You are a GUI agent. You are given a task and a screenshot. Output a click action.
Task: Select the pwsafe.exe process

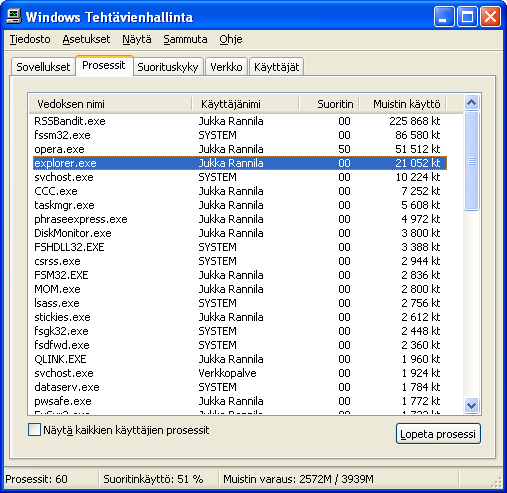(x=240, y=401)
